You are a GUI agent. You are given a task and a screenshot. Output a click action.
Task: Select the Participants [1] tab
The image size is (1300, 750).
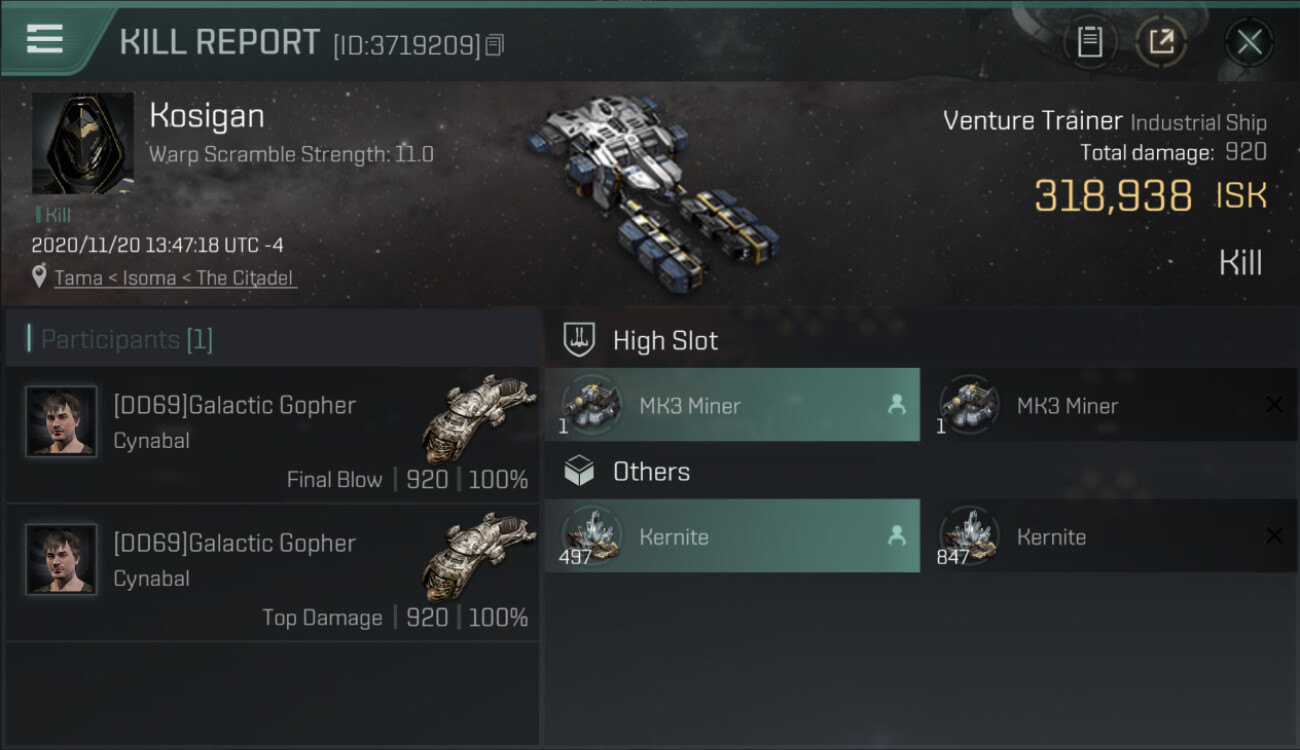click(x=127, y=339)
